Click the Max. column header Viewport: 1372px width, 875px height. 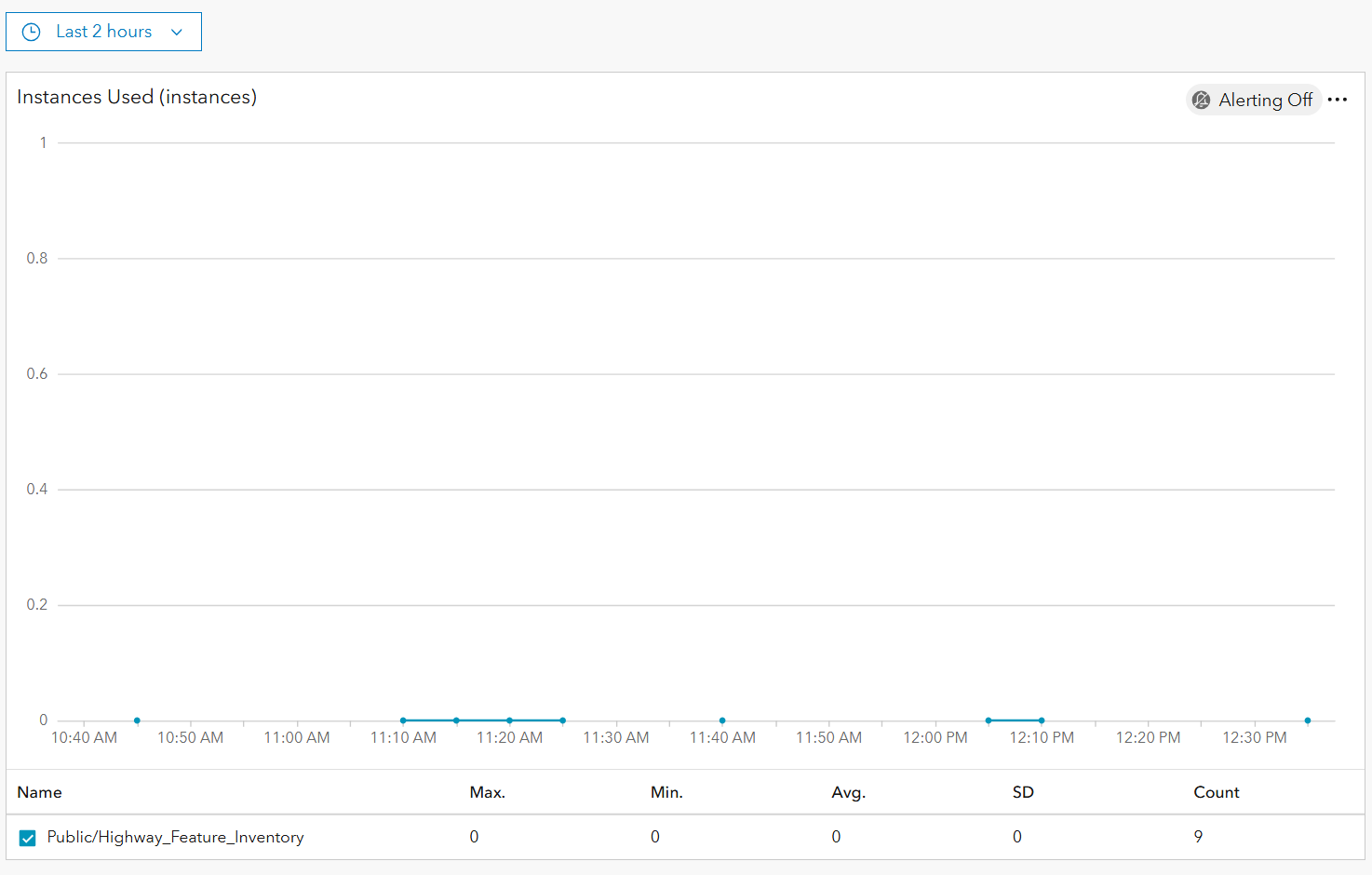487,792
